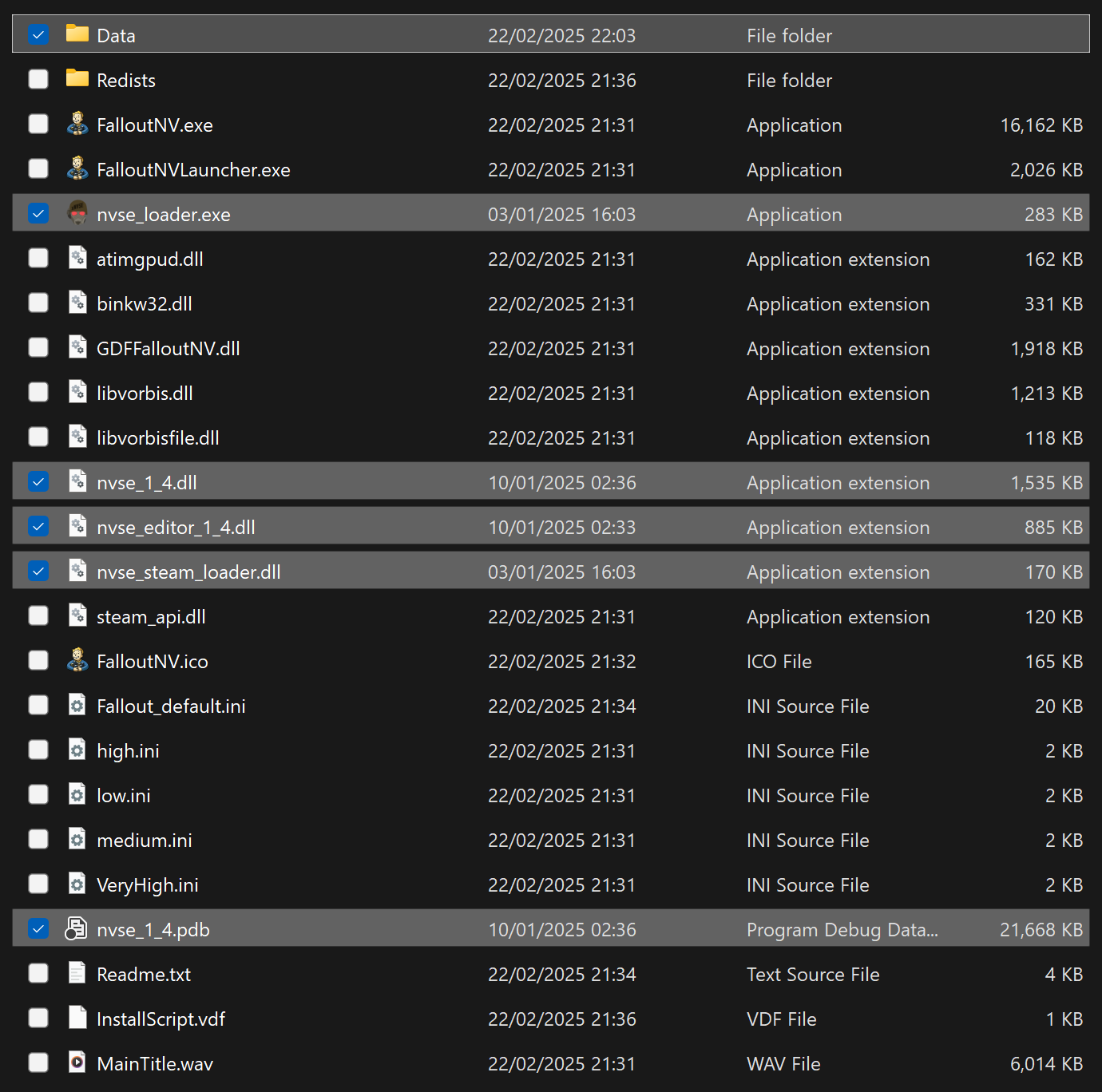
Task: Click the Data folder icon
Action: point(77,34)
